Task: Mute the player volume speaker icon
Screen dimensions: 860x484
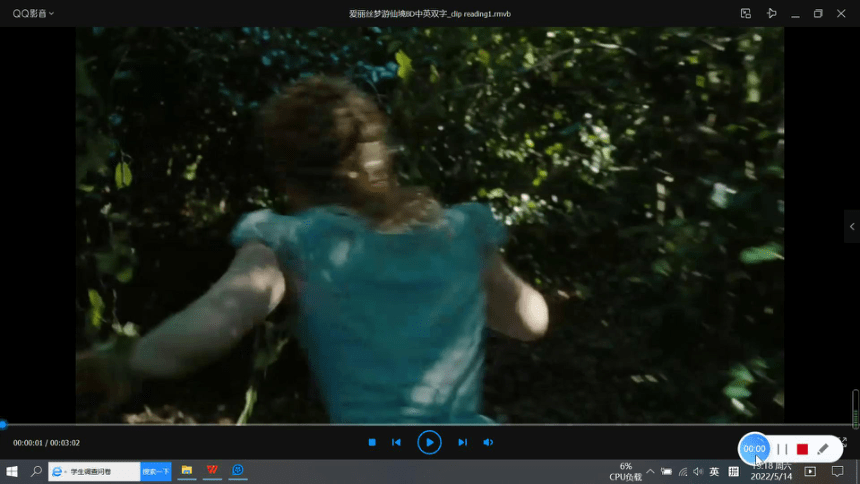Action: (x=488, y=442)
